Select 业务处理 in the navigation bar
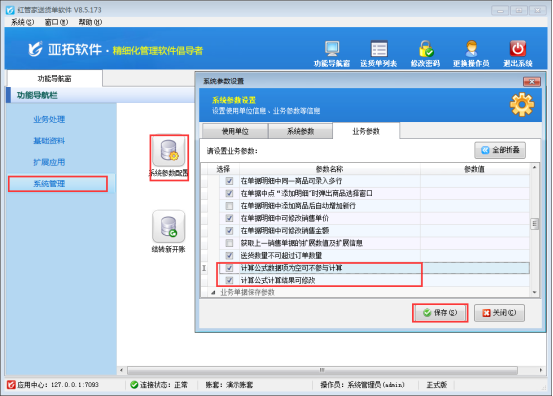553x396 pixels. [x=49, y=119]
